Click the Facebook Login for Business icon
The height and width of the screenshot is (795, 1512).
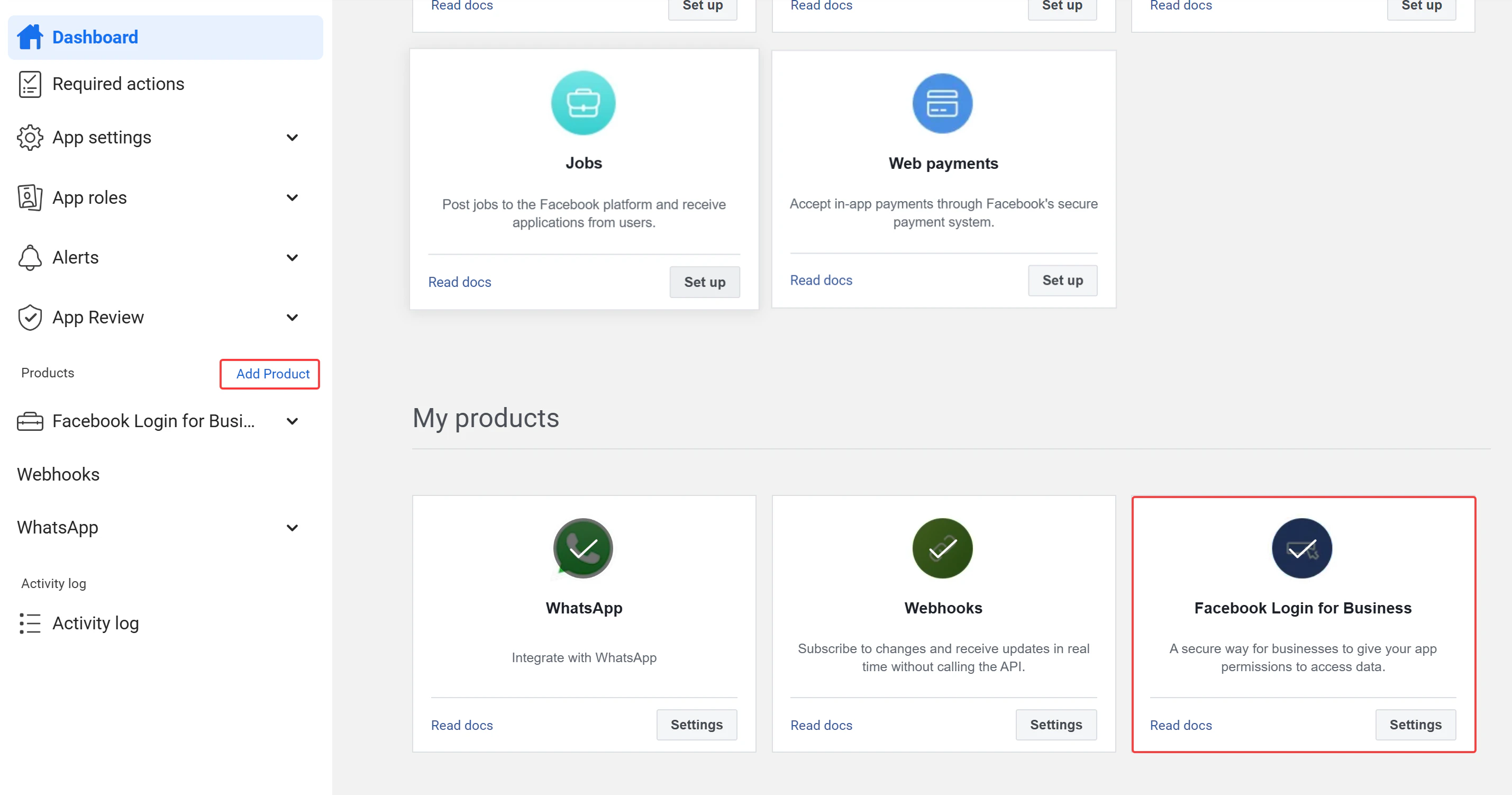point(1302,548)
